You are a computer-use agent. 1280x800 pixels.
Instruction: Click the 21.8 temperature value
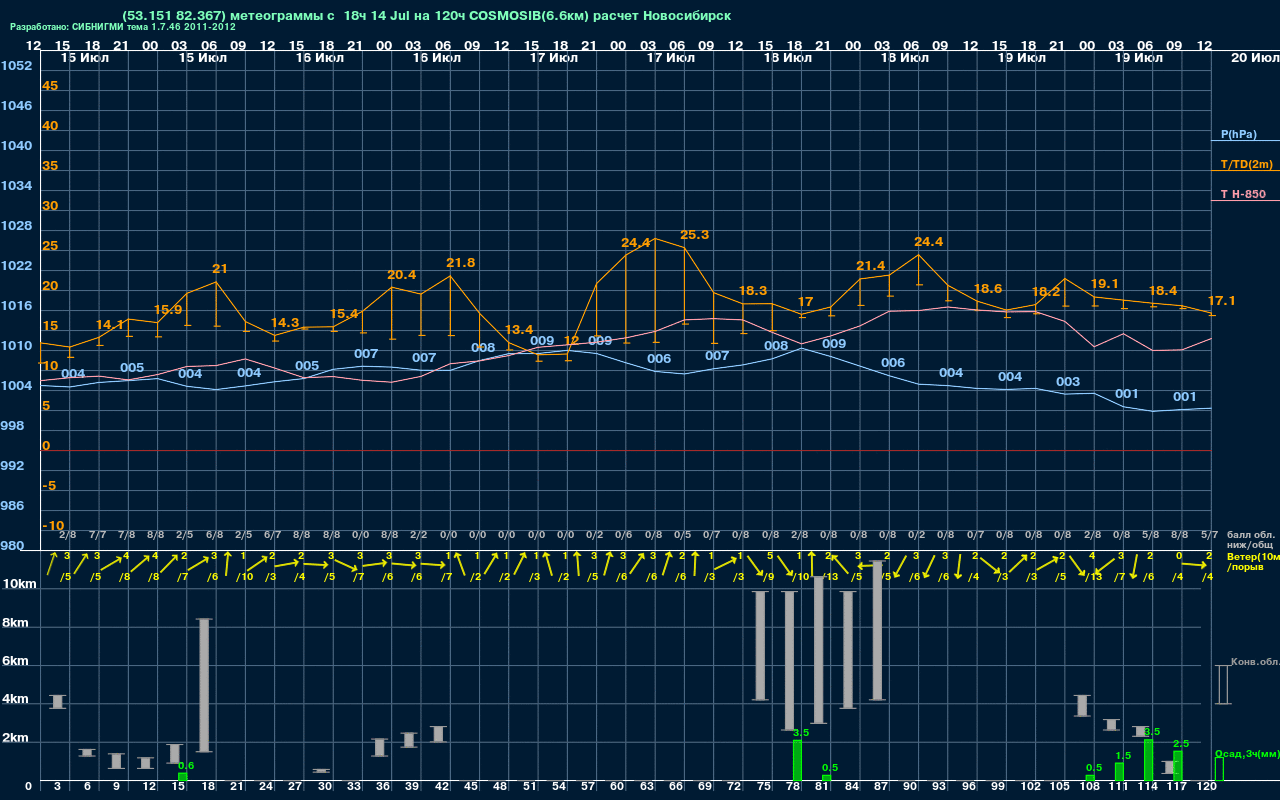click(x=461, y=263)
